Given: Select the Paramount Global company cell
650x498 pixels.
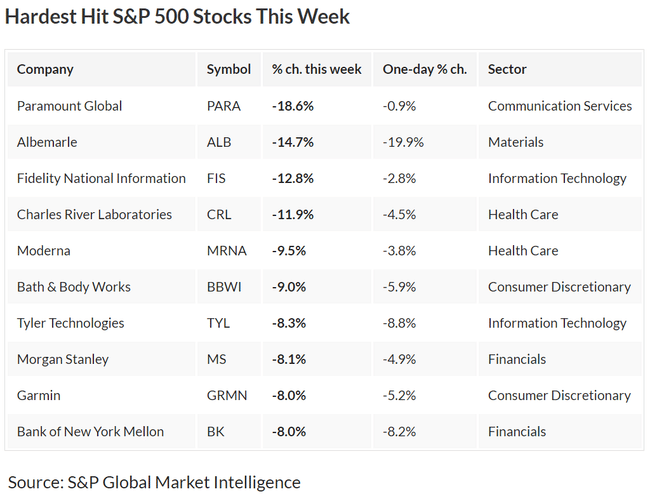Looking at the screenshot, I should click(x=69, y=106).
